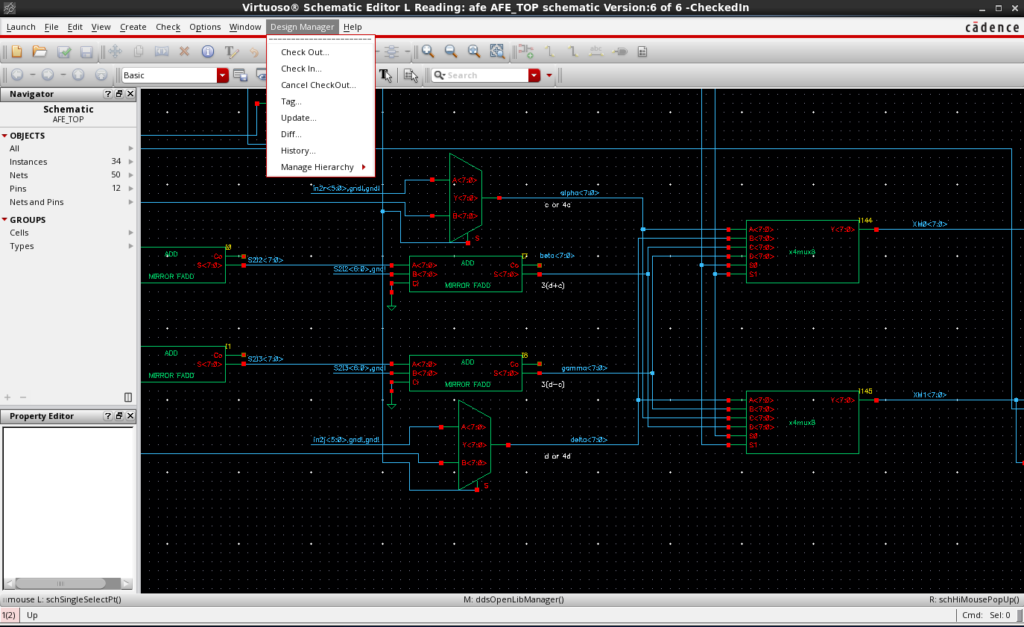The height and width of the screenshot is (627, 1024).
Task: Click the Zoom to Selected icon
Action: (497, 52)
